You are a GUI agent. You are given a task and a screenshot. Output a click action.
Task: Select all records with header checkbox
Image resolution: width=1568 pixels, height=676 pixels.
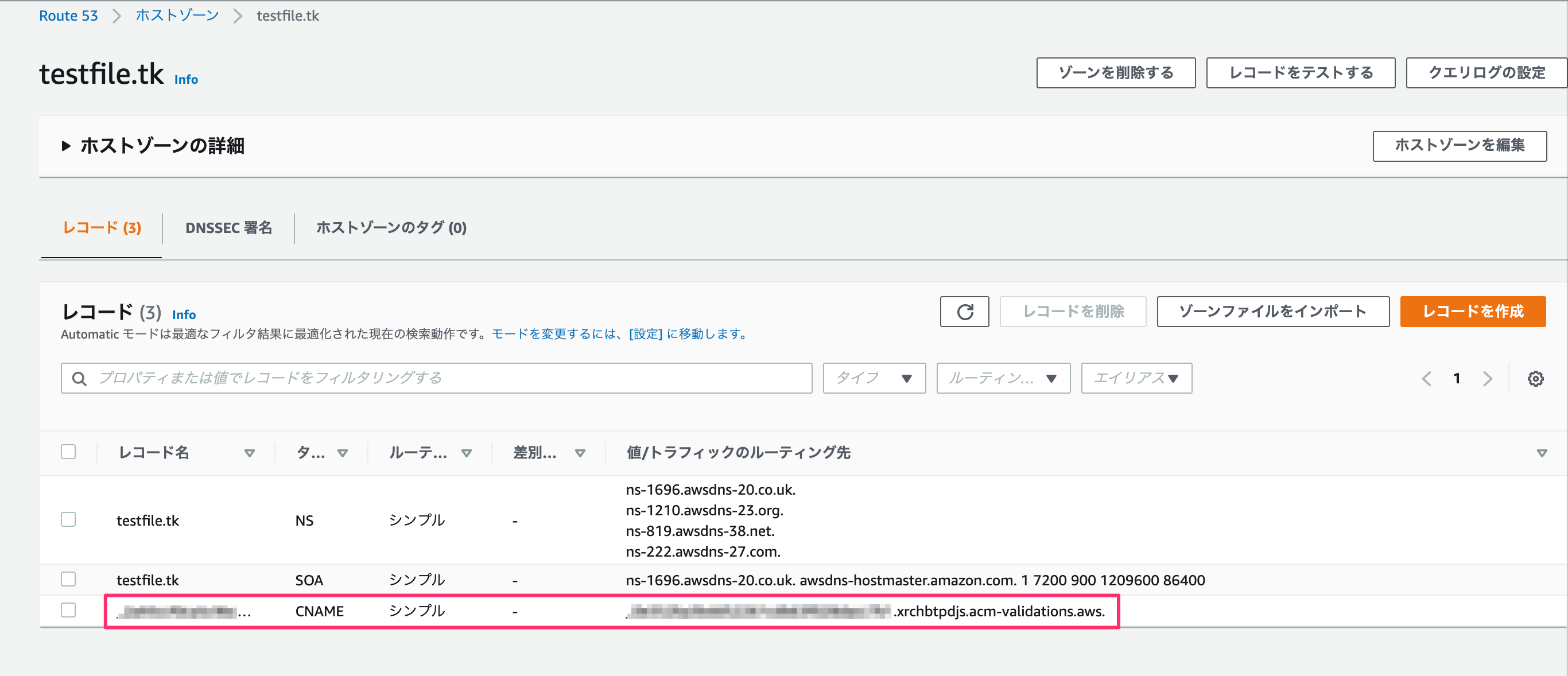tap(69, 452)
